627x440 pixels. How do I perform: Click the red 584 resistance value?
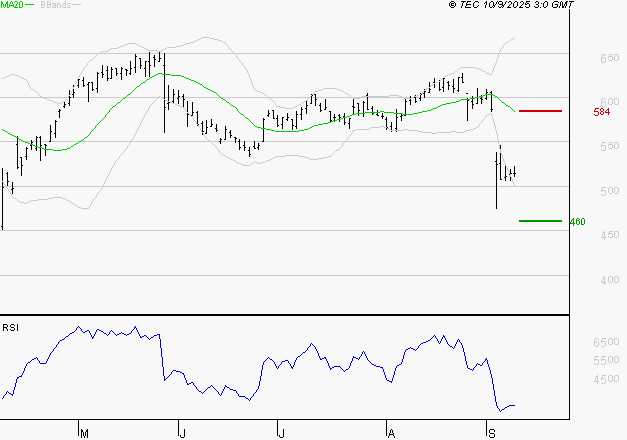coord(601,112)
